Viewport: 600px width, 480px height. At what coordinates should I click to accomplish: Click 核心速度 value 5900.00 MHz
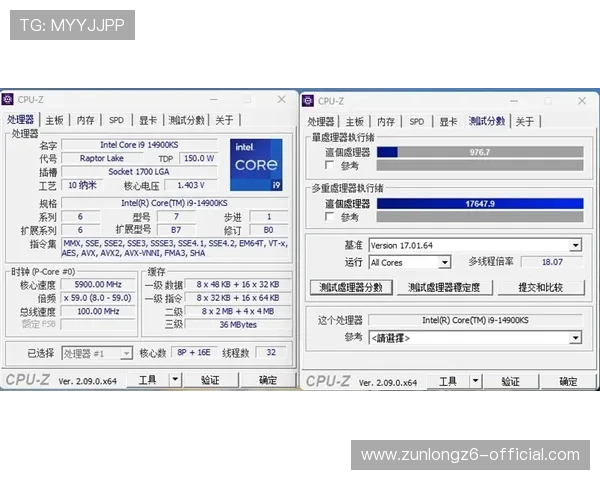(x=98, y=284)
